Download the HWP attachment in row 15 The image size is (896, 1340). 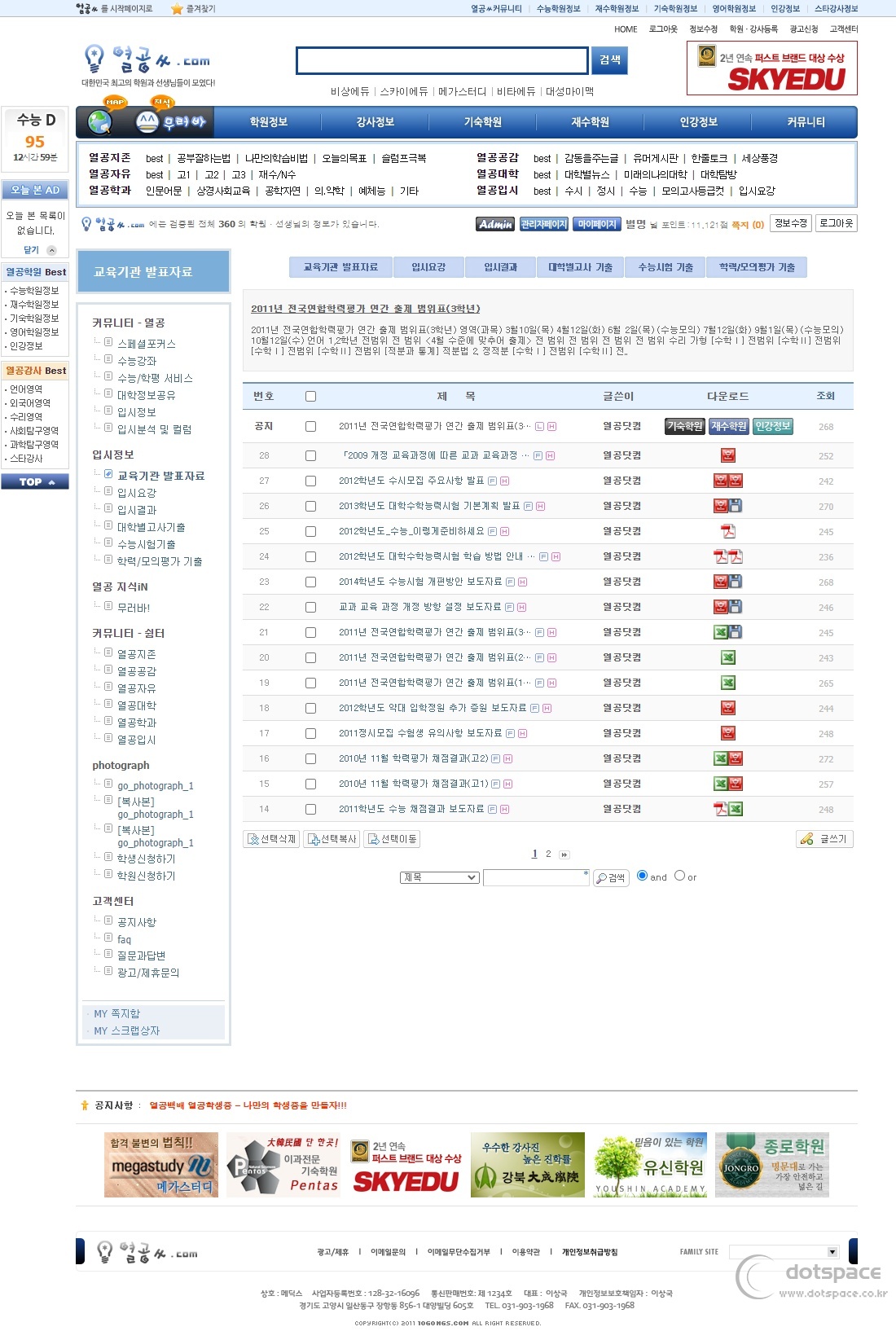736,784
